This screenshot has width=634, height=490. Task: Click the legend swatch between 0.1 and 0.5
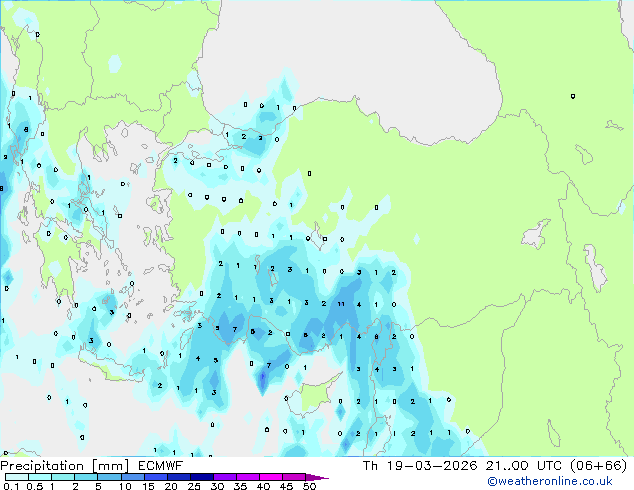tap(17, 477)
